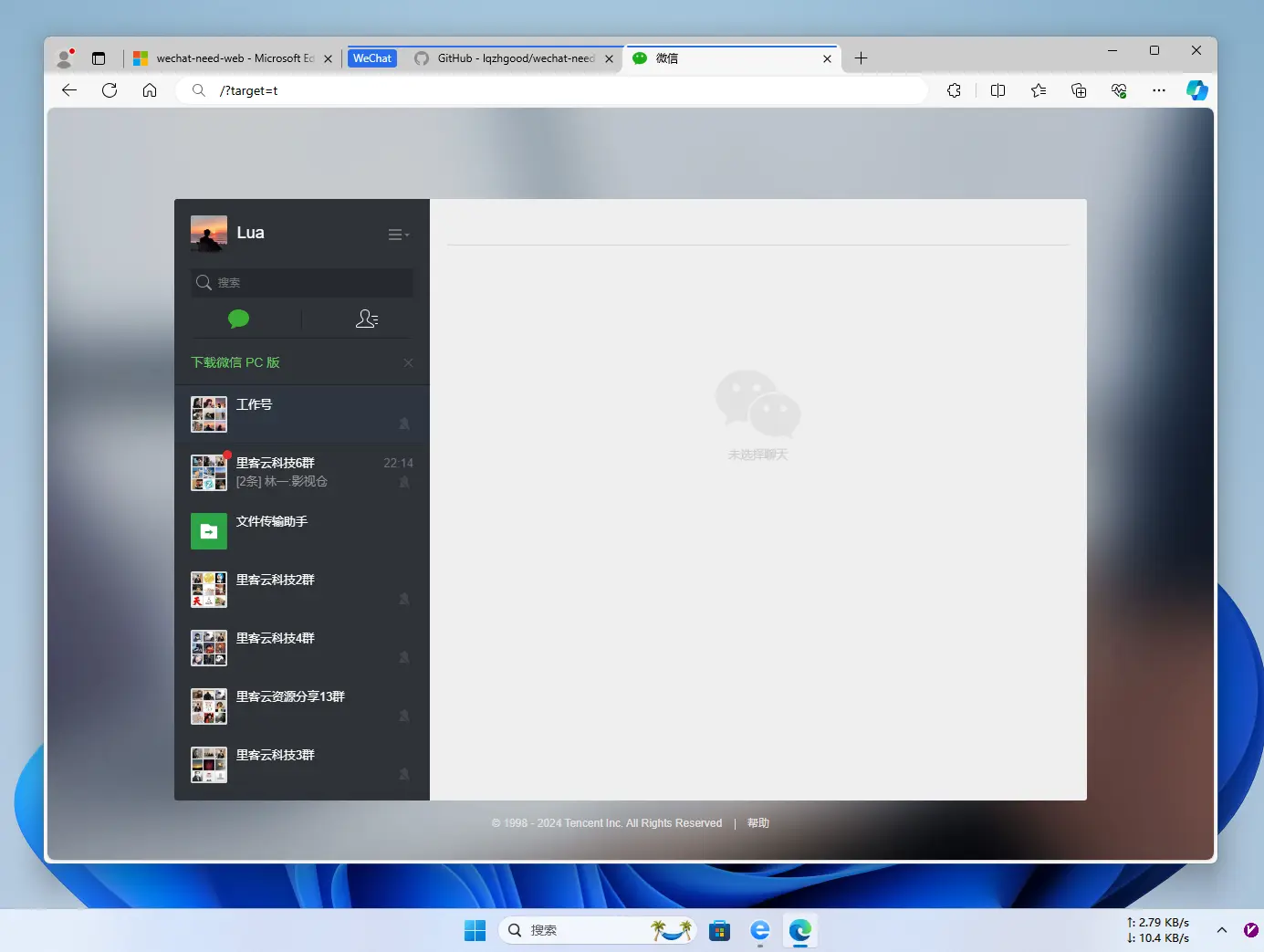Click the Microsoft Edge taskbar icon
Image resolution: width=1264 pixels, height=952 pixels.
800,930
